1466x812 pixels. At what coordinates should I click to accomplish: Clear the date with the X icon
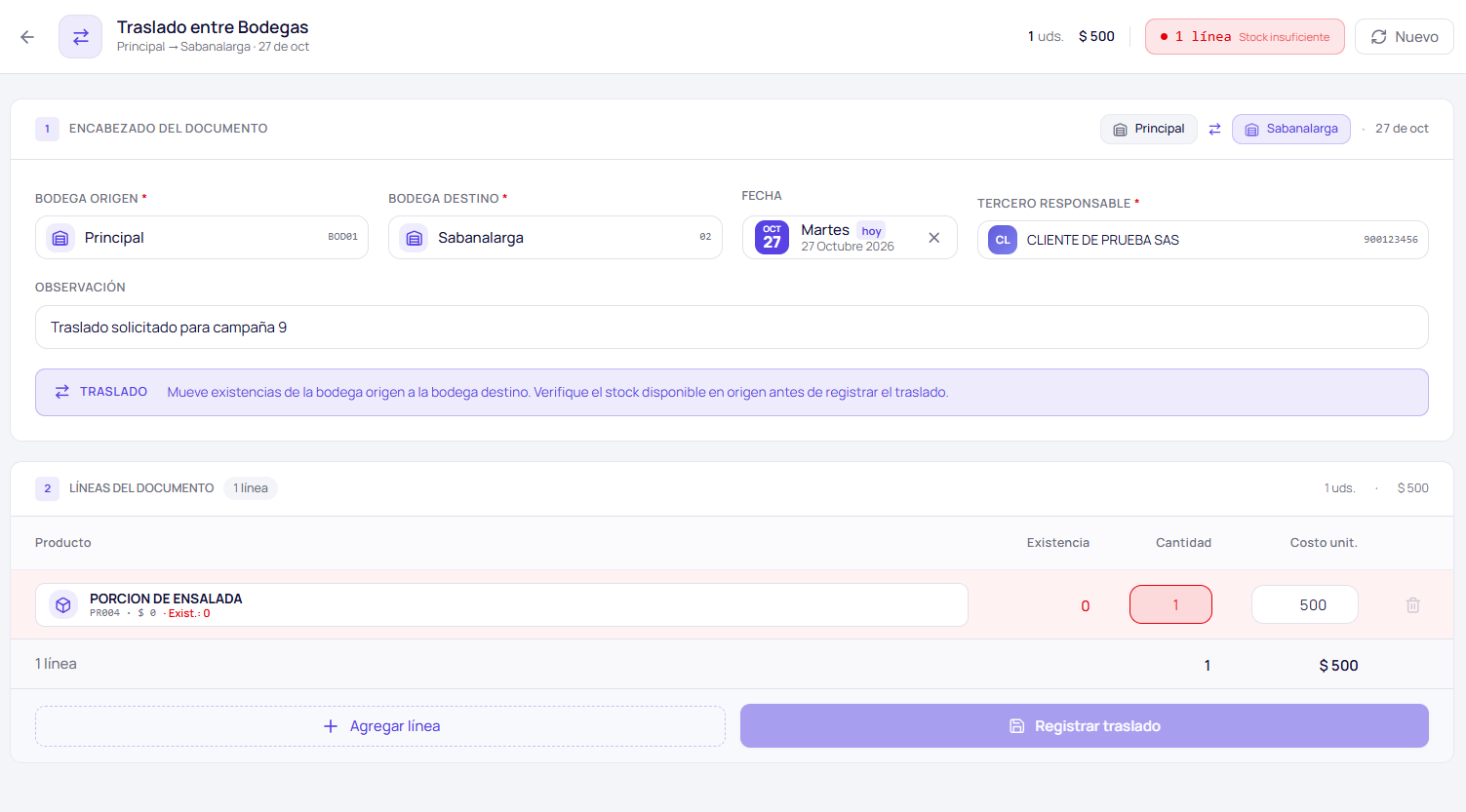(933, 238)
